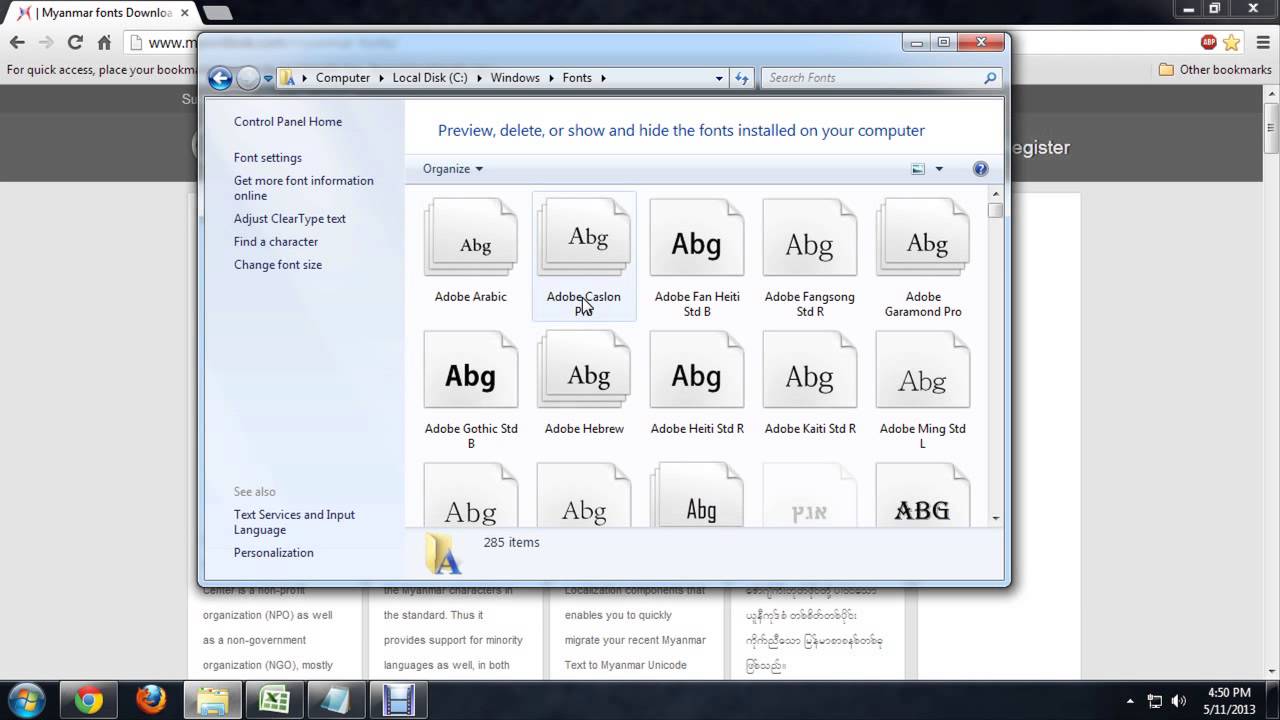Select the Adobe Arabic font icon
Viewport: 1280px width, 720px height.
[x=470, y=238]
